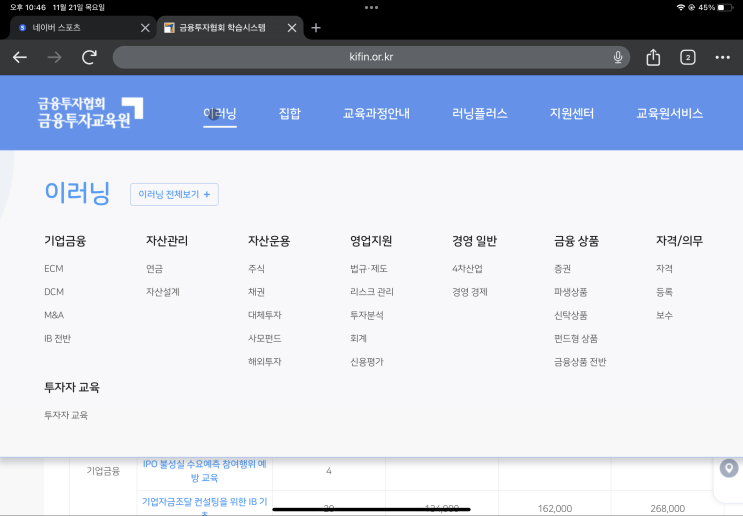Open the tab switcher showing 2 tabs
This screenshot has width=743, height=516.
[x=688, y=57]
